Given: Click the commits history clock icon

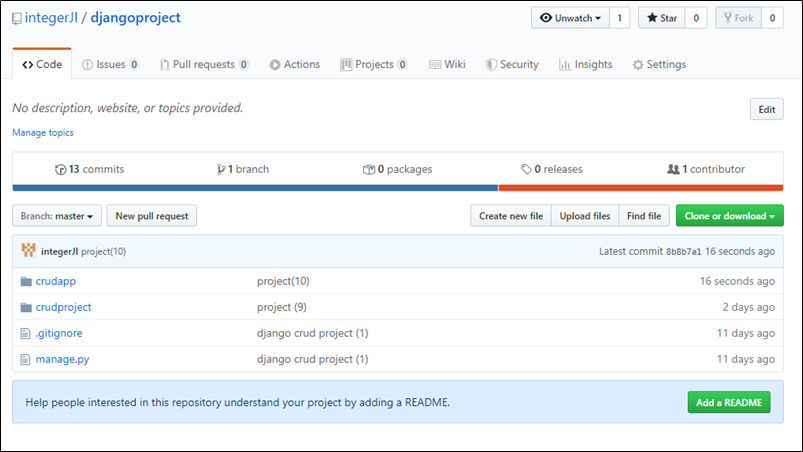Looking at the screenshot, I should pos(60,169).
